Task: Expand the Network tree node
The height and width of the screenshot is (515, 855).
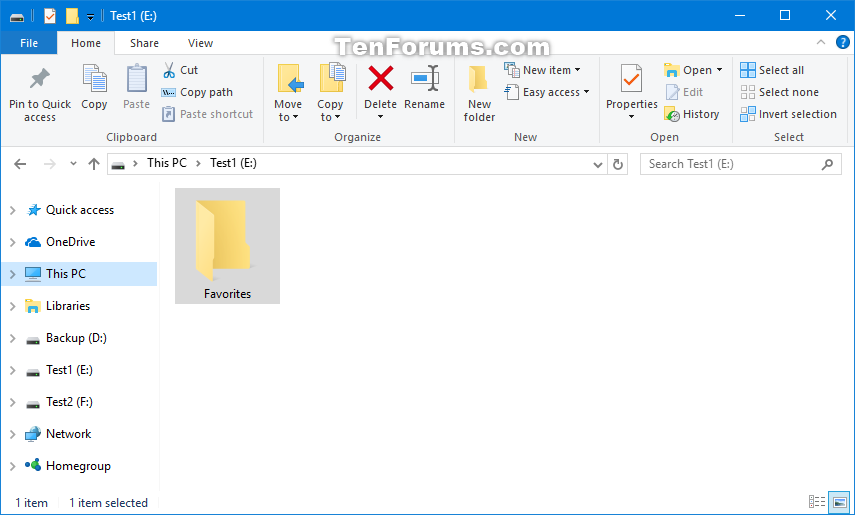Action: [x=13, y=434]
